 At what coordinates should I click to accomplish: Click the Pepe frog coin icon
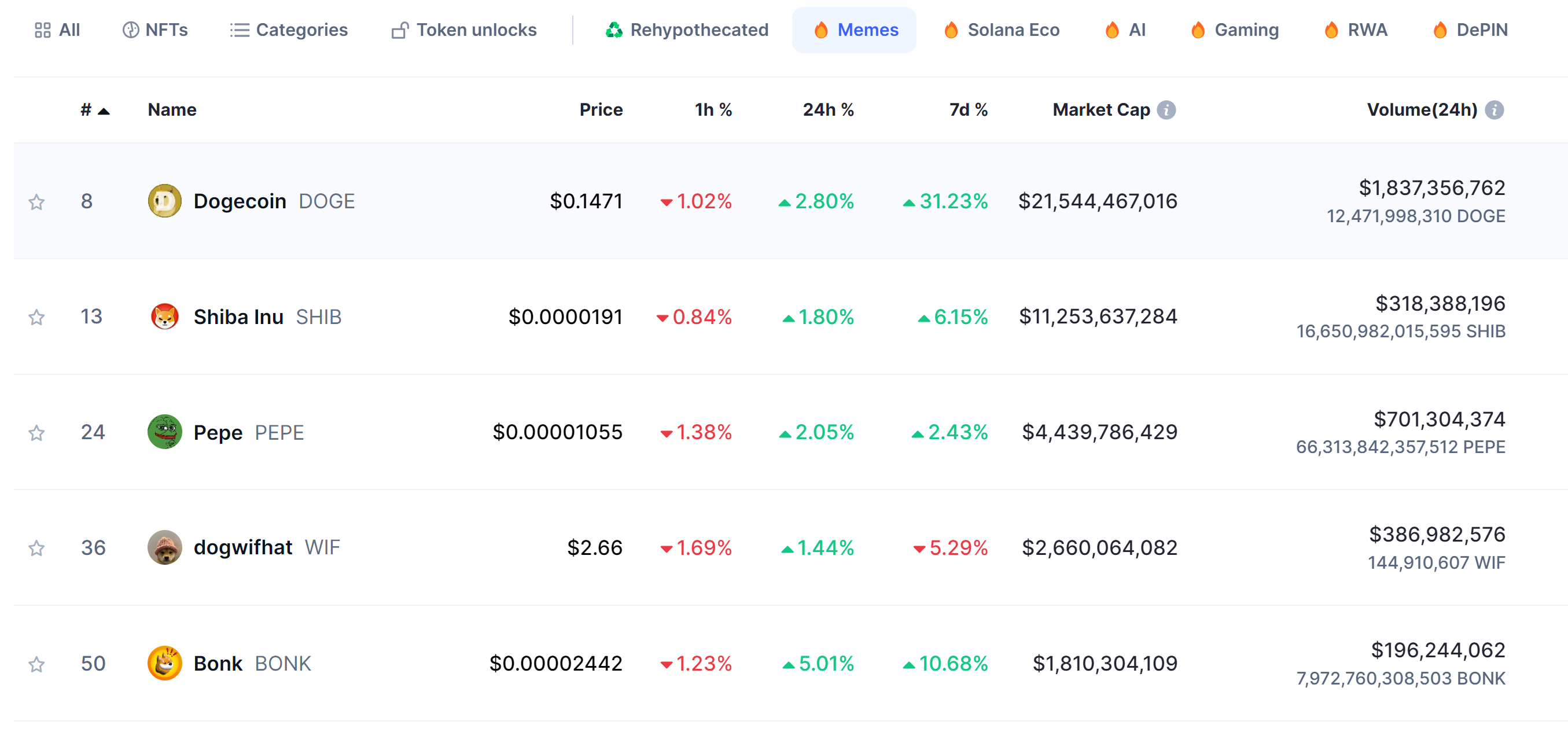[164, 432]
